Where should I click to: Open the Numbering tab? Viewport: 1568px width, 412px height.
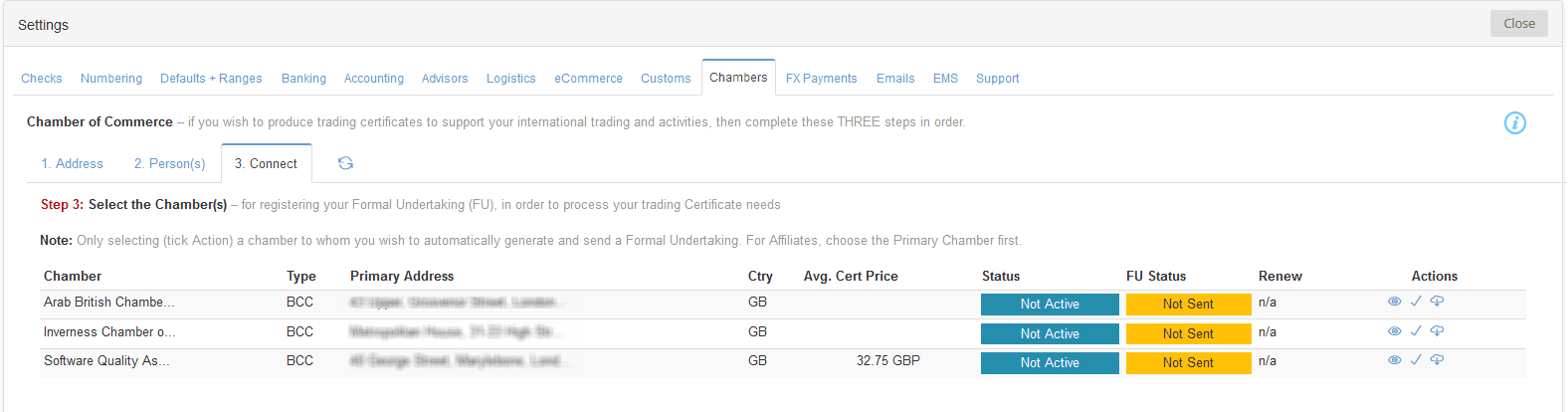tap(111, 78)
